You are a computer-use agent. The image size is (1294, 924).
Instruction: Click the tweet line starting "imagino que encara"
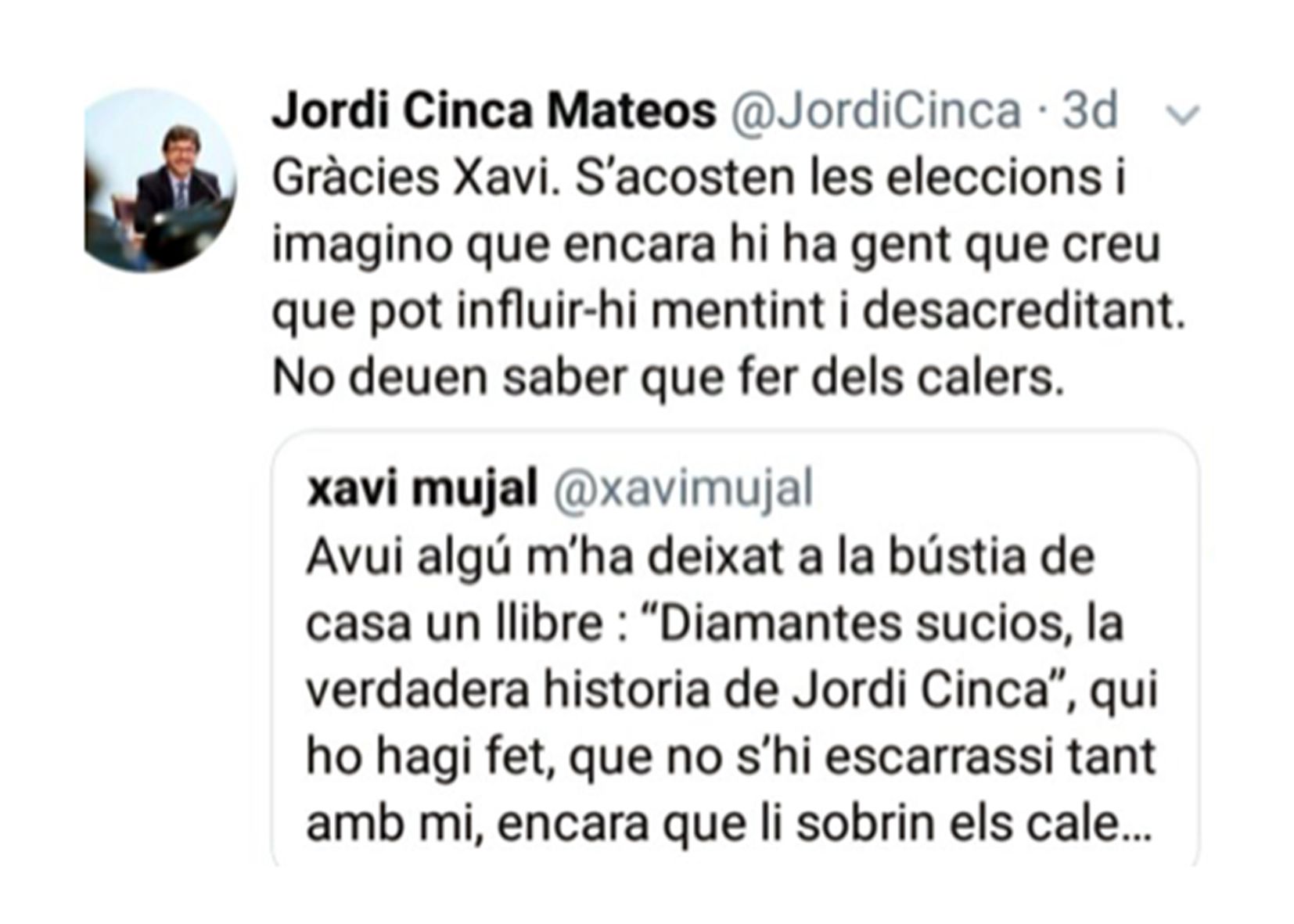click(x=715, y=245)
